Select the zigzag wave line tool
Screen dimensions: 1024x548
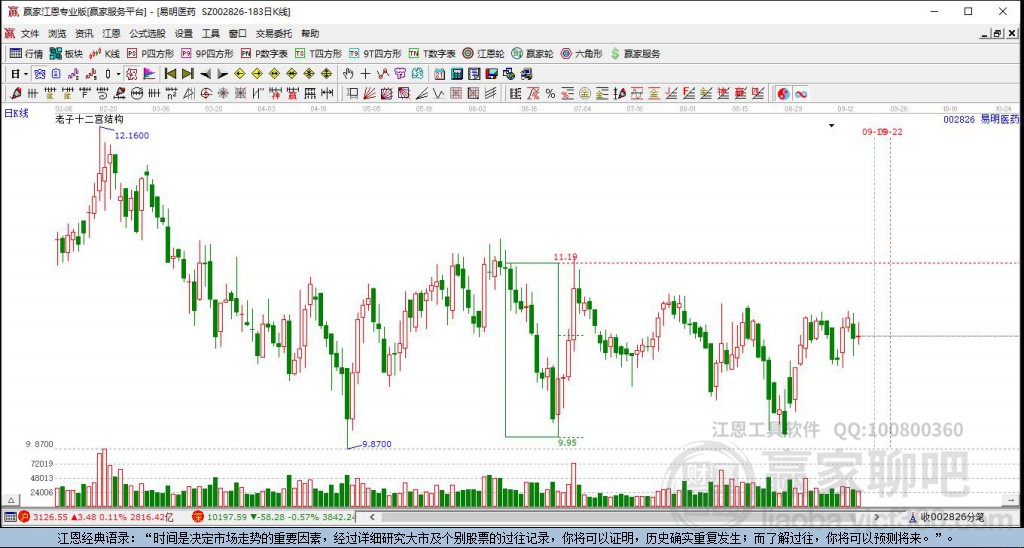tap(438, 93)
